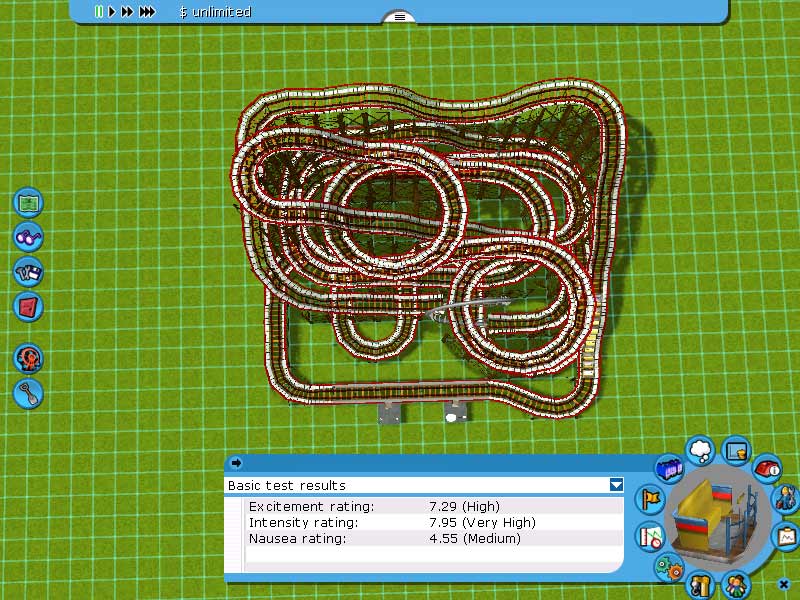Screen dimensions: 800x600
Task: Open the operating mode gears icon
Action: 669,567
